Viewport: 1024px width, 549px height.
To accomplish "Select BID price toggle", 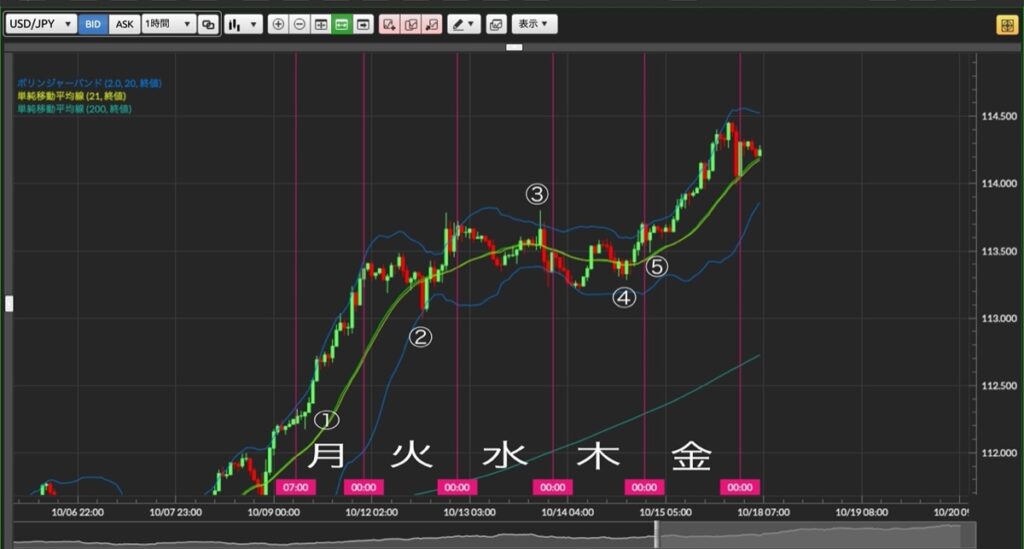I will 93,24.
